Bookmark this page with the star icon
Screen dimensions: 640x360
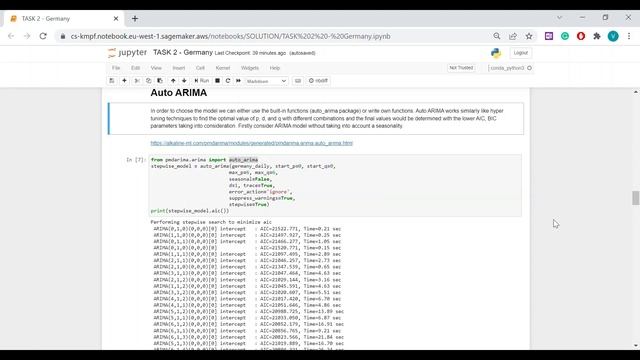pos(529,36)
